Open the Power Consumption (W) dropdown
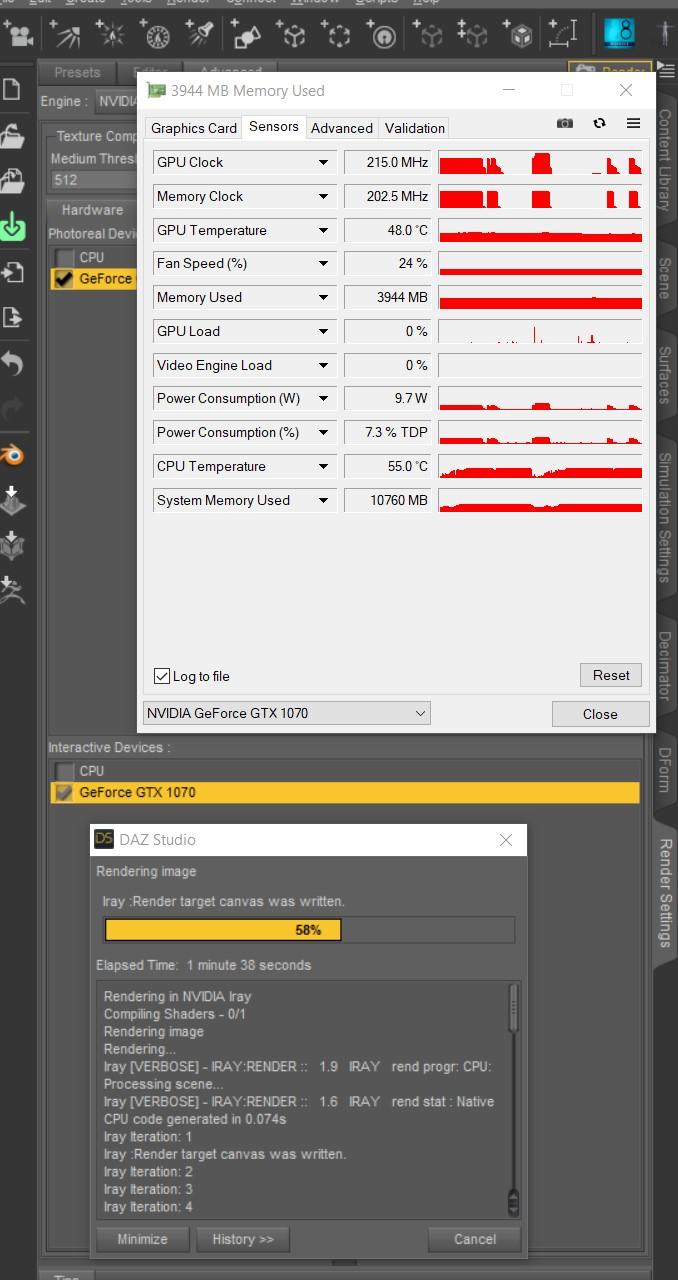This screenshot has height=1280, width=678. click(324, 398)
